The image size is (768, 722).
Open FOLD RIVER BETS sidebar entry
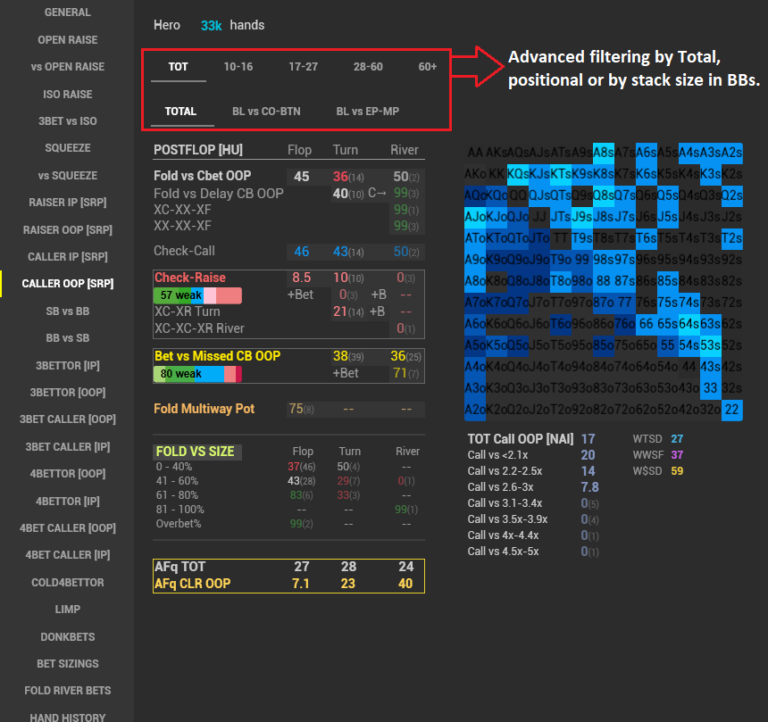click(x=67, y=690)
